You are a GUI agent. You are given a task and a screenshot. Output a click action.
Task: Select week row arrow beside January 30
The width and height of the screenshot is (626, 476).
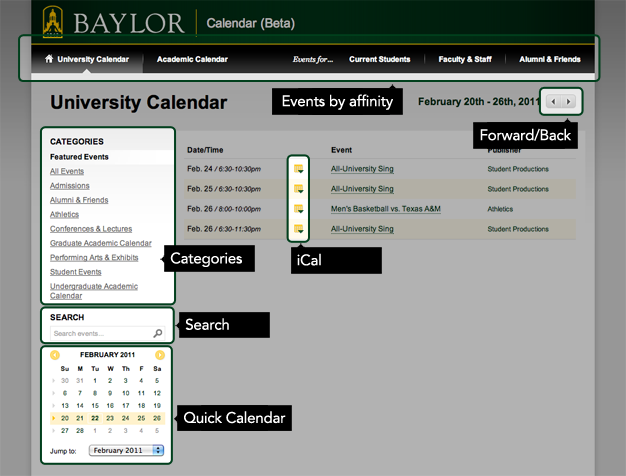tap(53, 381)
